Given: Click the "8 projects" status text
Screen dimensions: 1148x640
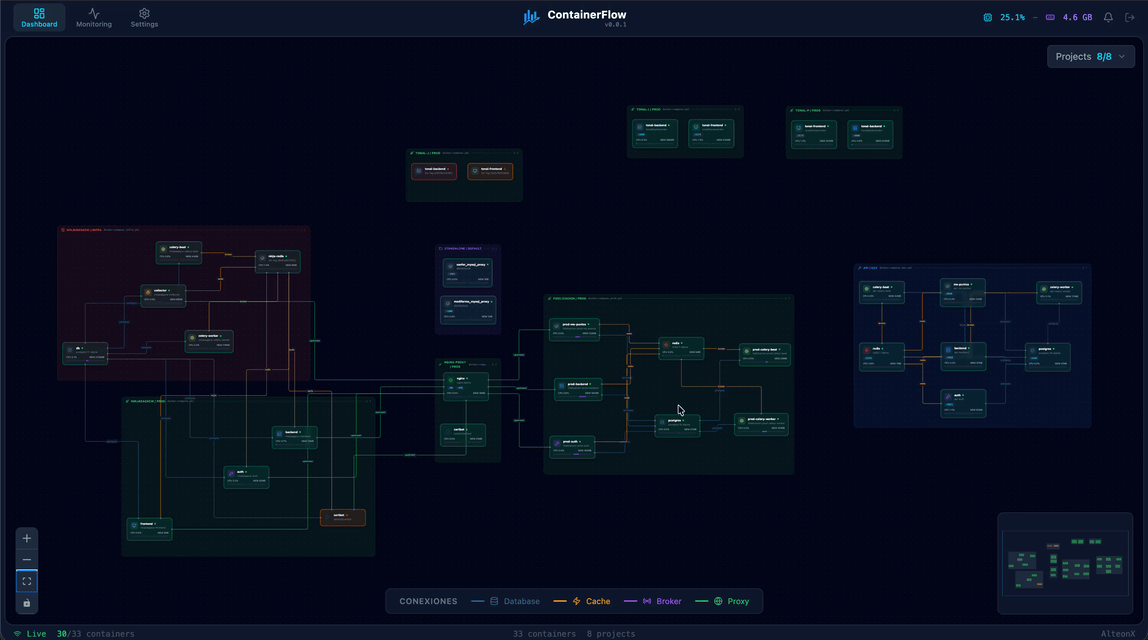Looking at the screenshot, I should 611,634.
